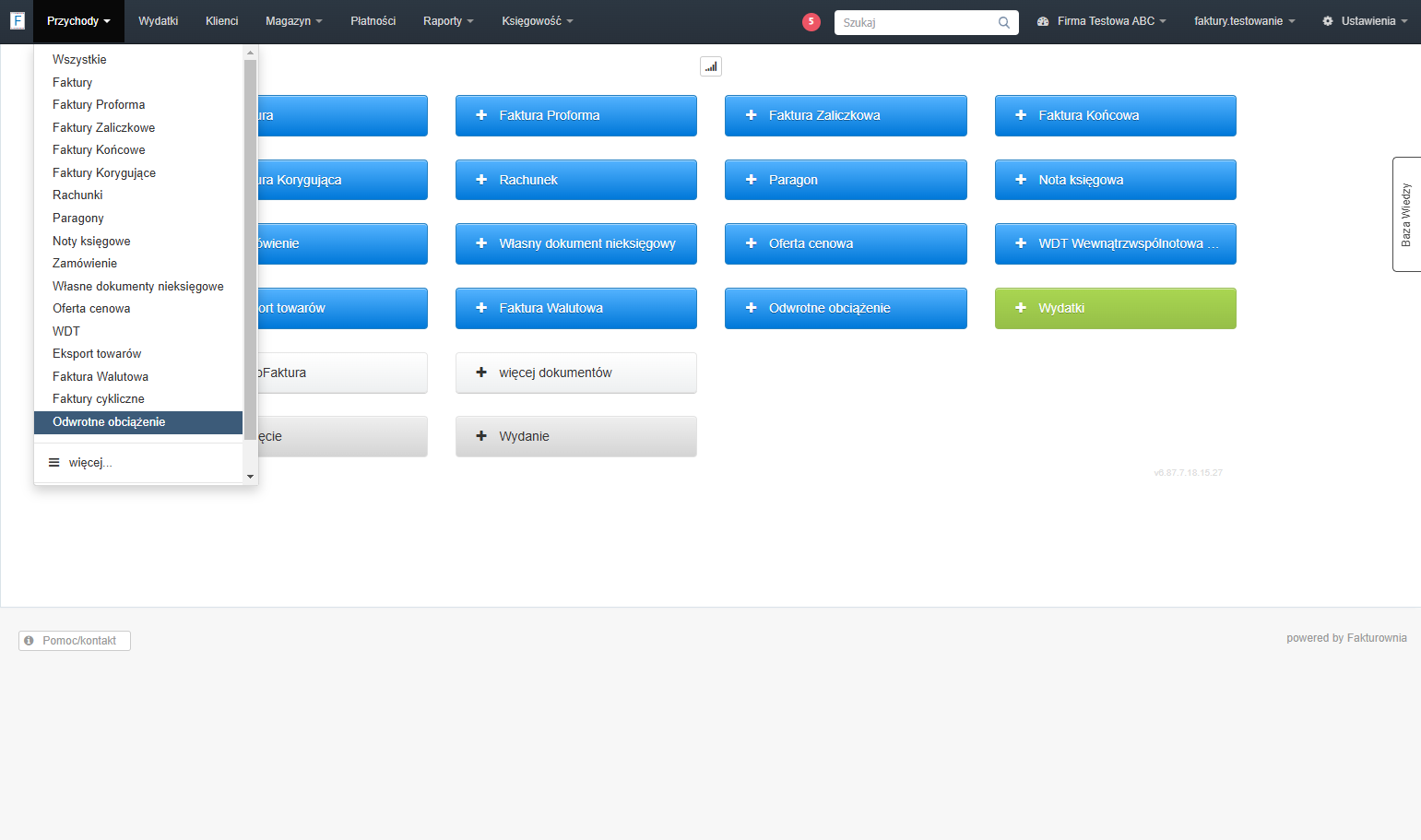Image resolution: width=1421 pixels, height=840 pixels.
Task: Select highlighted Odwrotne obciążenie menu entry
Action: click(x=138, y=422)
